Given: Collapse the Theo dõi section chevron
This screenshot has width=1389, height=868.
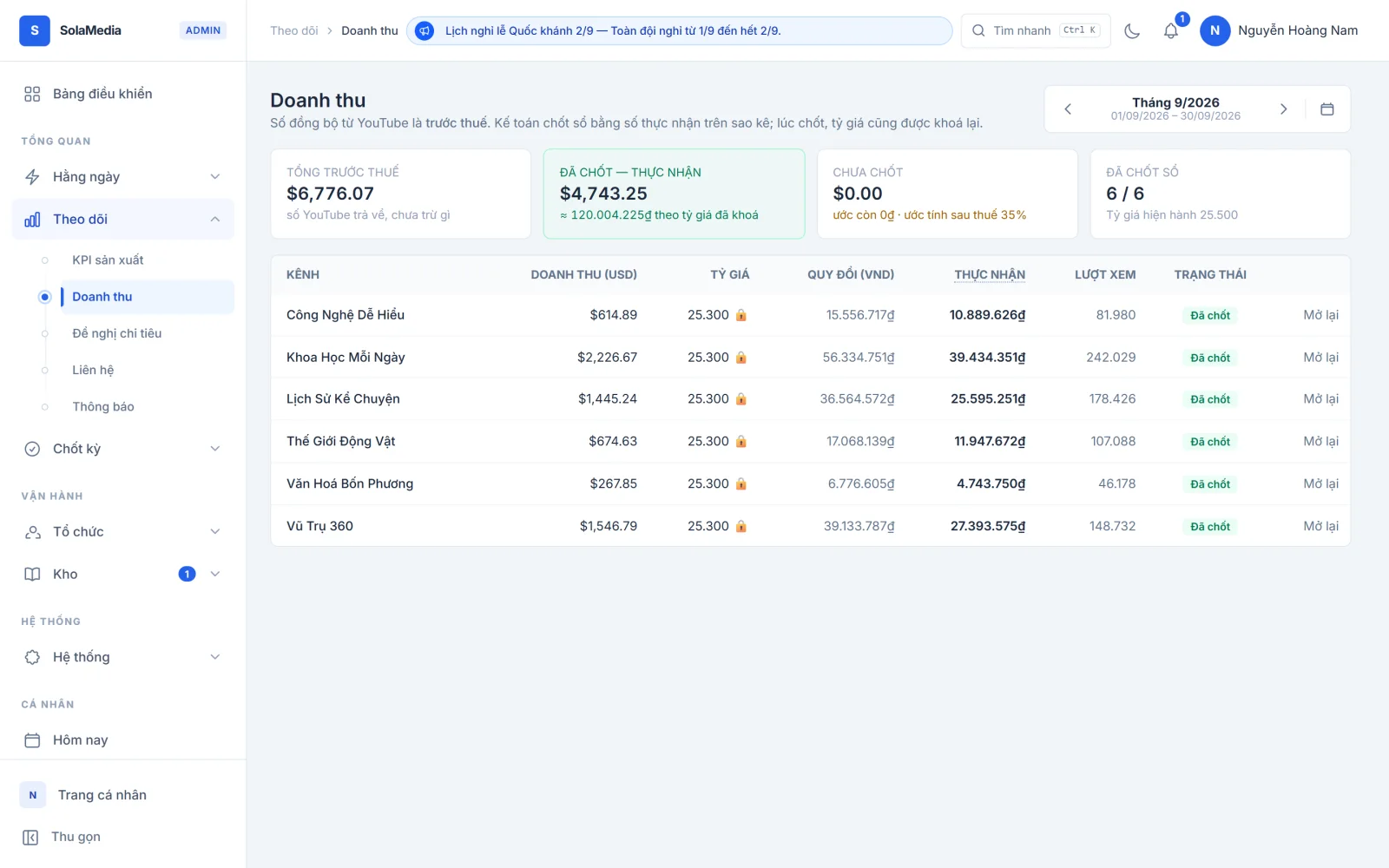Looking at the screenshot, I should click(215, 220).
